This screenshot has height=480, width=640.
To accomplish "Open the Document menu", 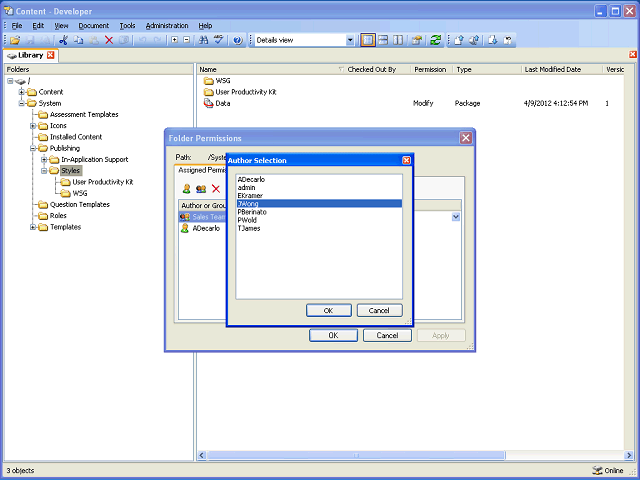I will [x=93, y=26].
